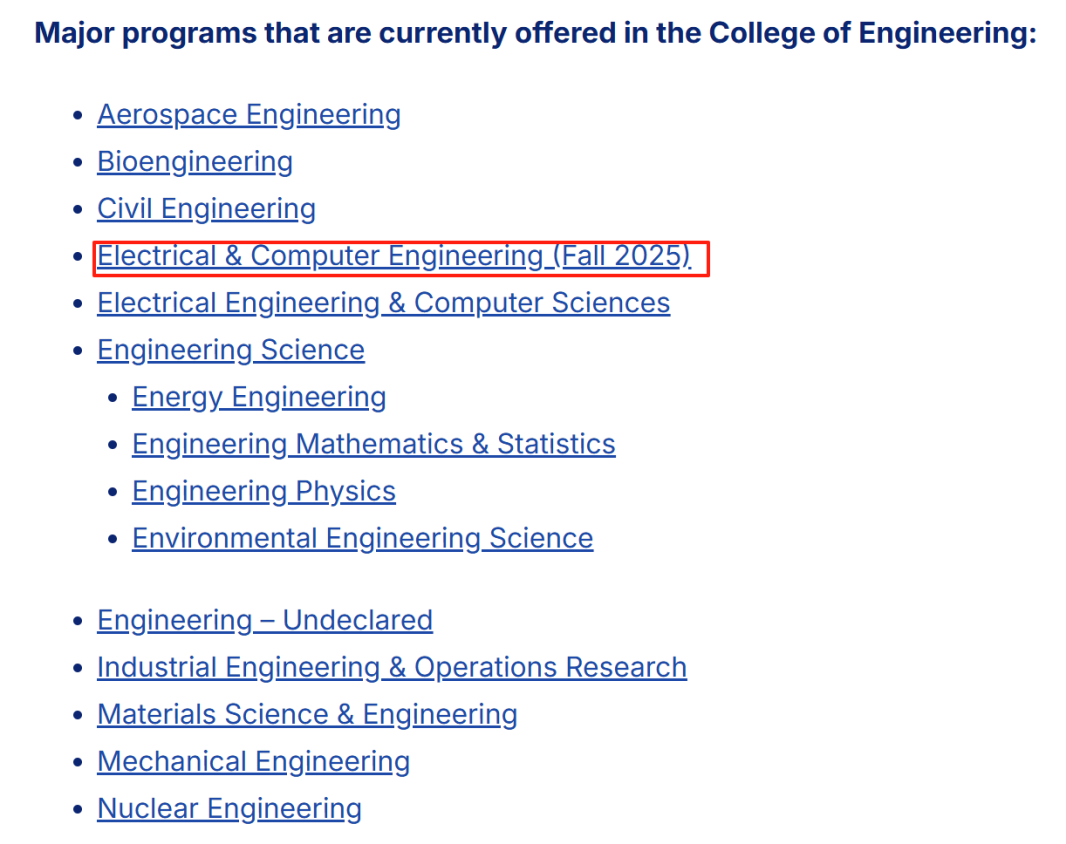Click 'Statistics' in Engineering Mathematics link
This screenshot has height=844, width=1066.
tap(556, 444)
